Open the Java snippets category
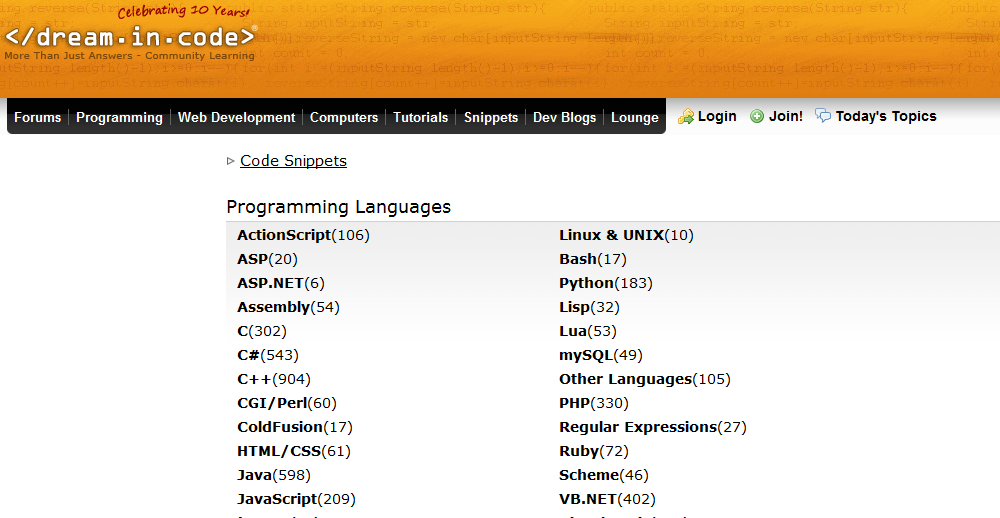 [x=254, y=475]
